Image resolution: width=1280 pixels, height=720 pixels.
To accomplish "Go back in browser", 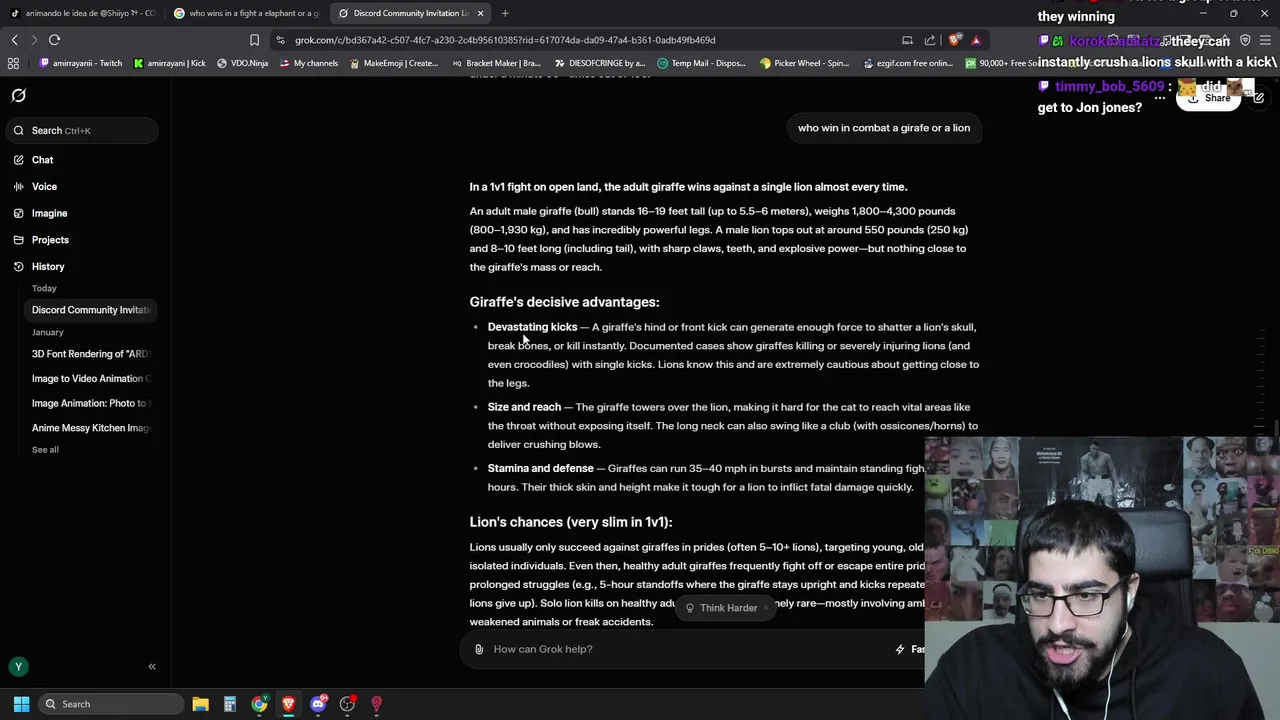I will coord(14,40).
